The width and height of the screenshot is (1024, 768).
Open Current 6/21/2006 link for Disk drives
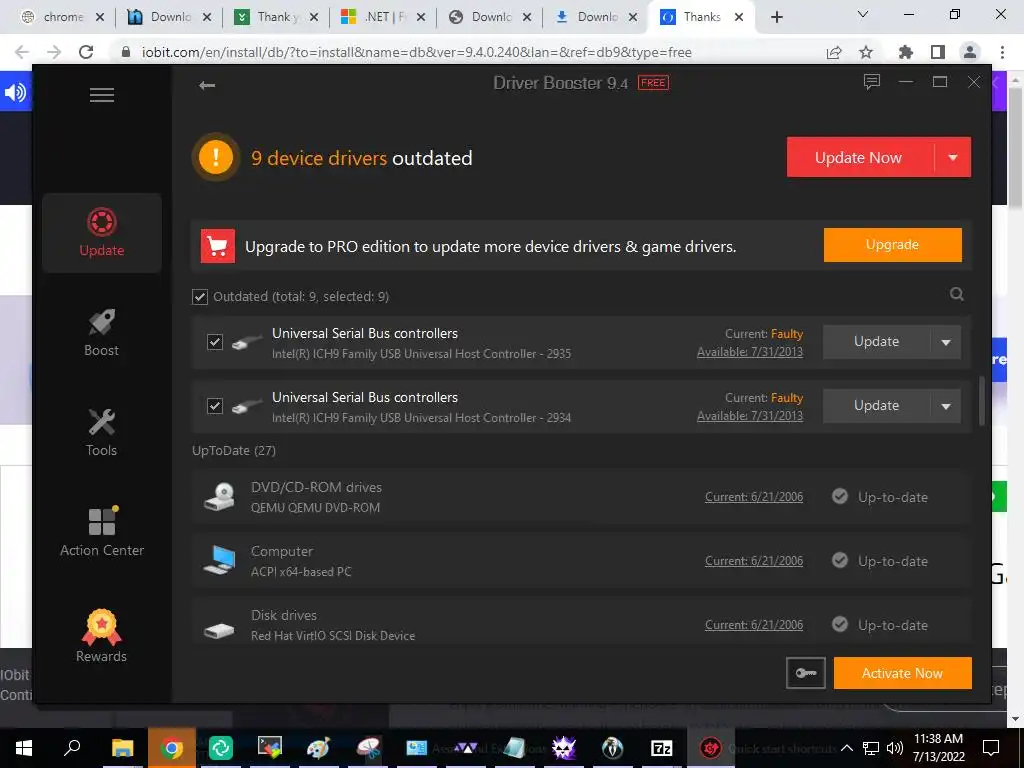[x=754, y=625]
